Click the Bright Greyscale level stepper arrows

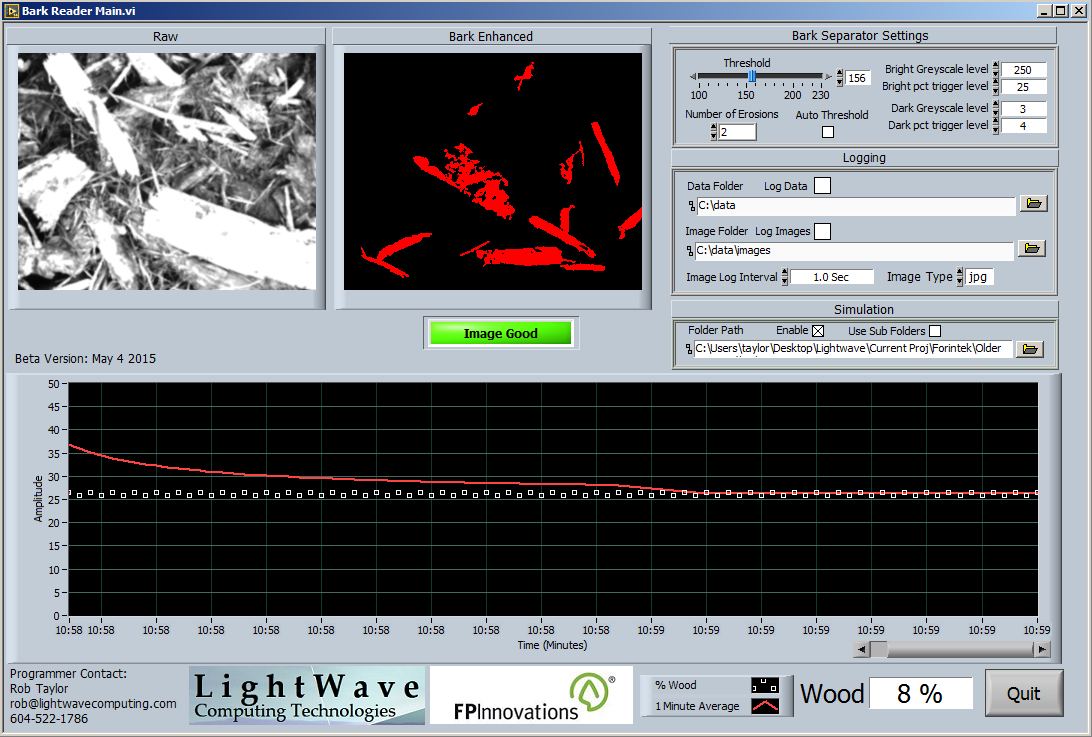click(996, 69)
